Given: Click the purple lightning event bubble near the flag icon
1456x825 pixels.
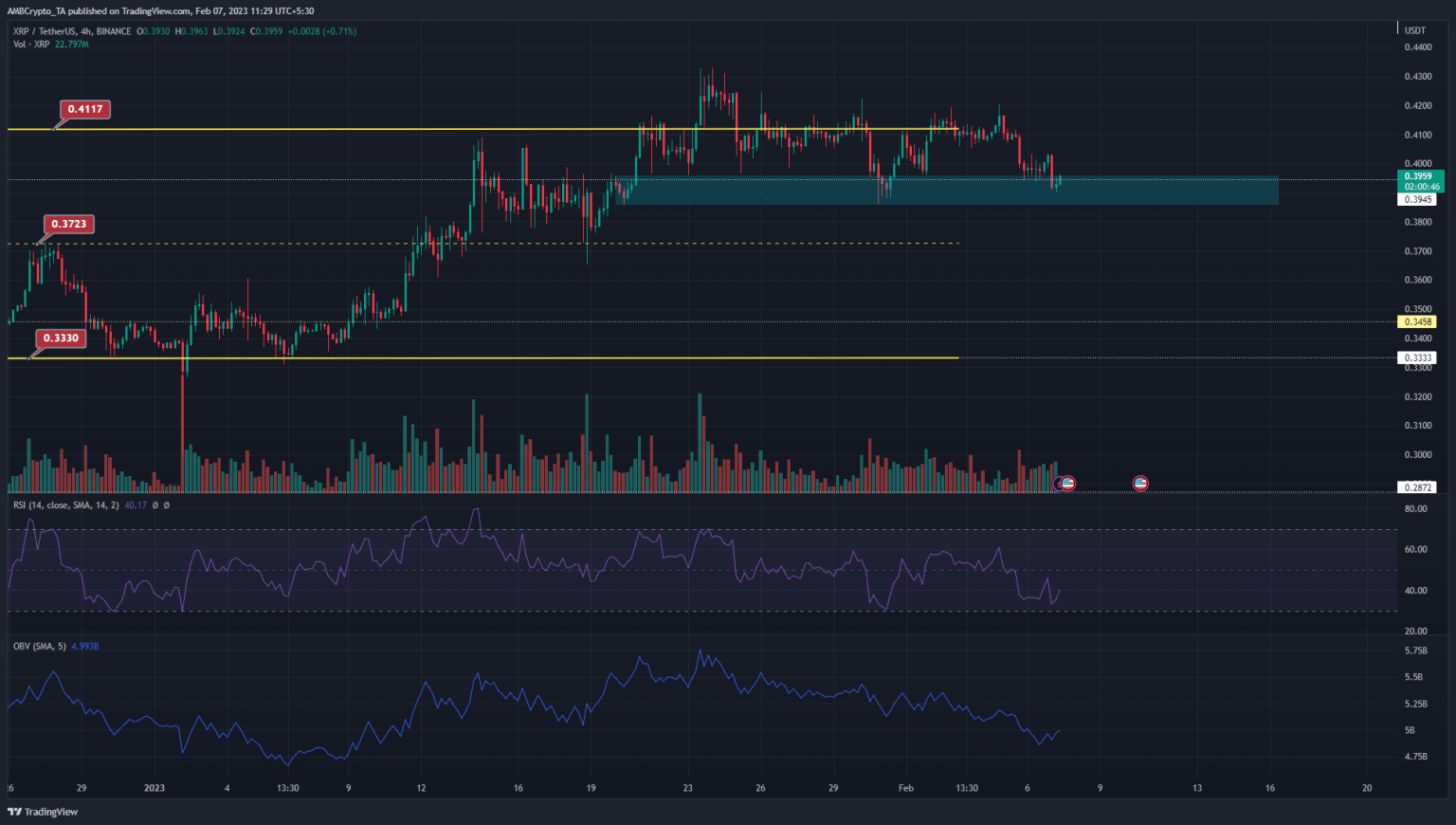Looking at the screenshot, I should (1058, 483).
